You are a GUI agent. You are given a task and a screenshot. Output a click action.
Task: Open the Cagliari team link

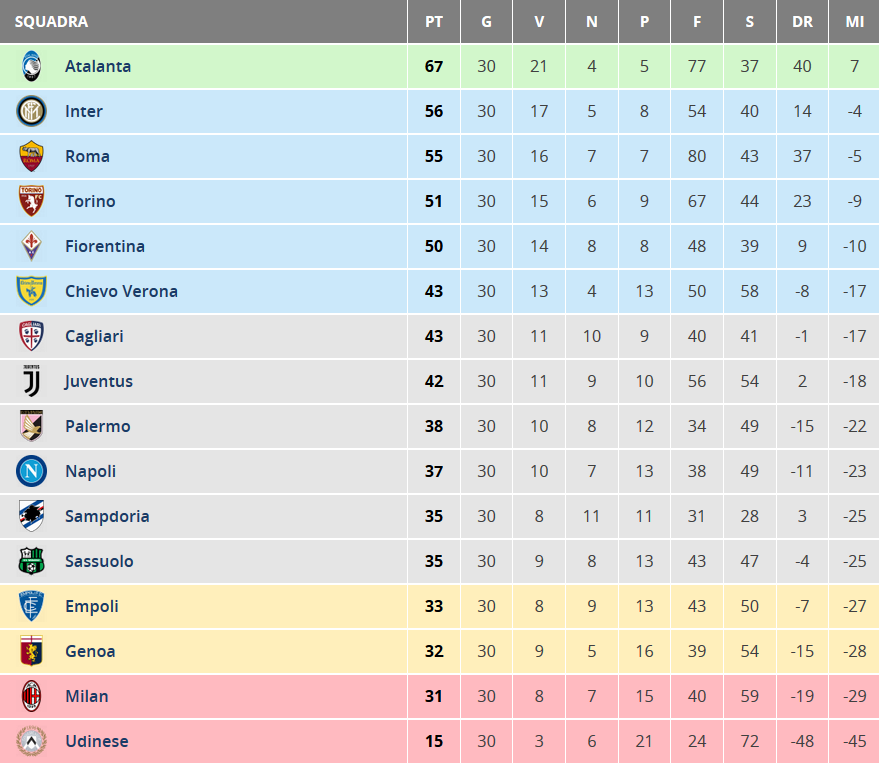point(94,336)
